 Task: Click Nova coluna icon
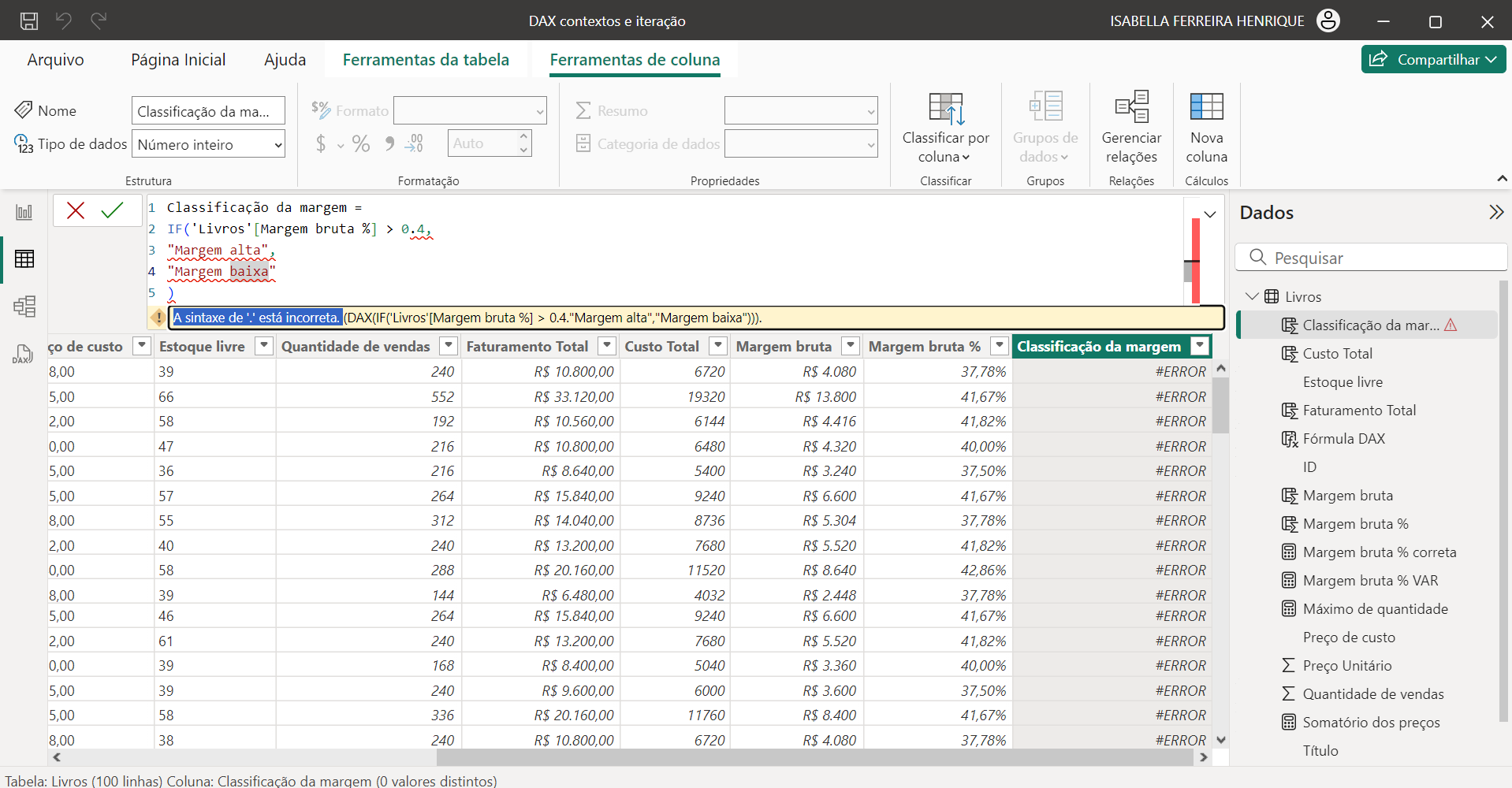coord(1206,106)
